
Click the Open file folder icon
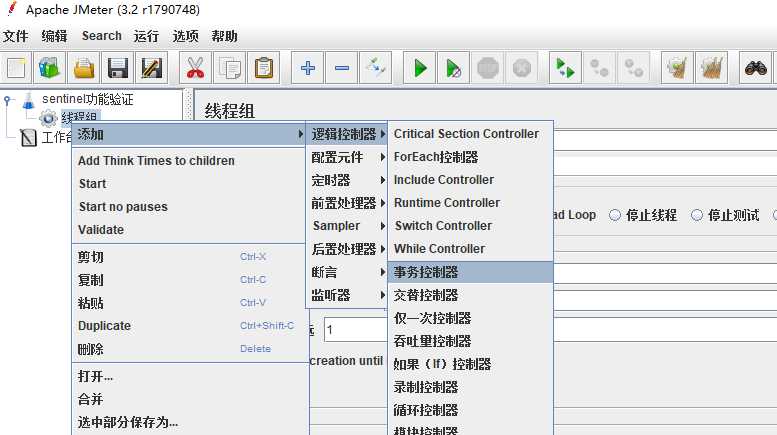click(x=84, y=67)
